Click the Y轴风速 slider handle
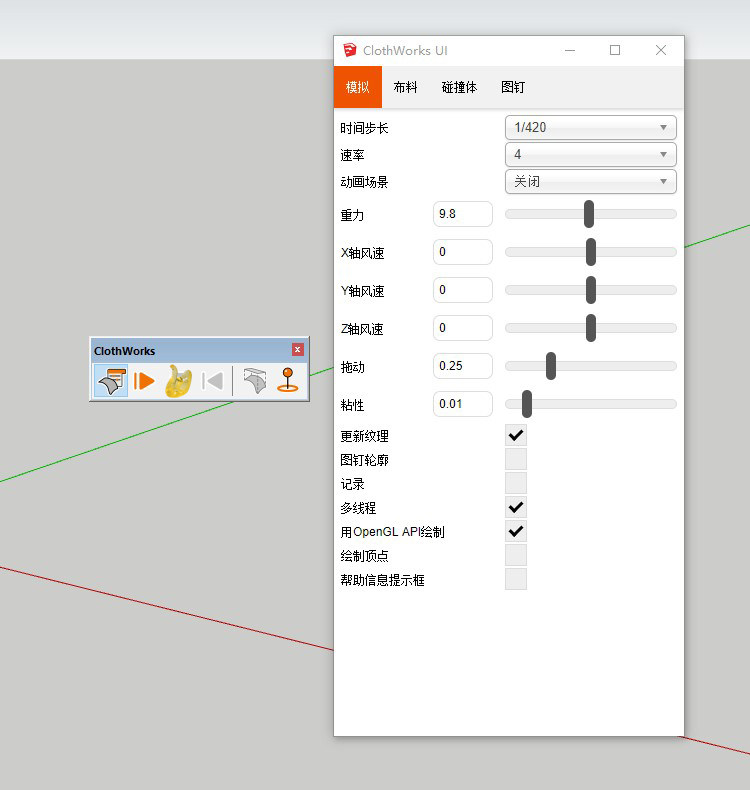 click(591, 290)
